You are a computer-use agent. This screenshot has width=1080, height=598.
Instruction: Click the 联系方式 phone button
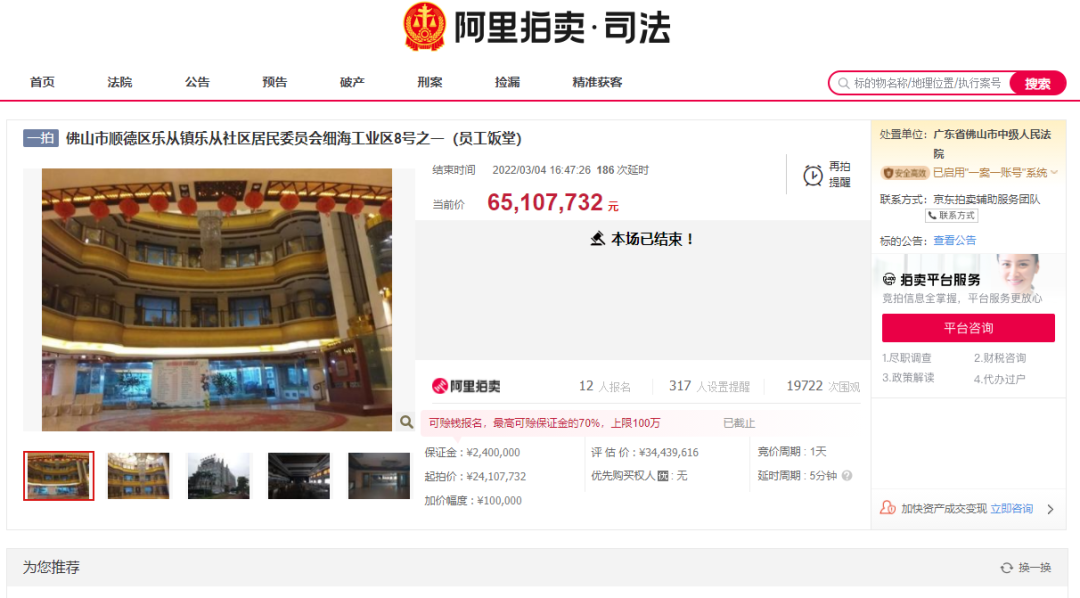951,216
